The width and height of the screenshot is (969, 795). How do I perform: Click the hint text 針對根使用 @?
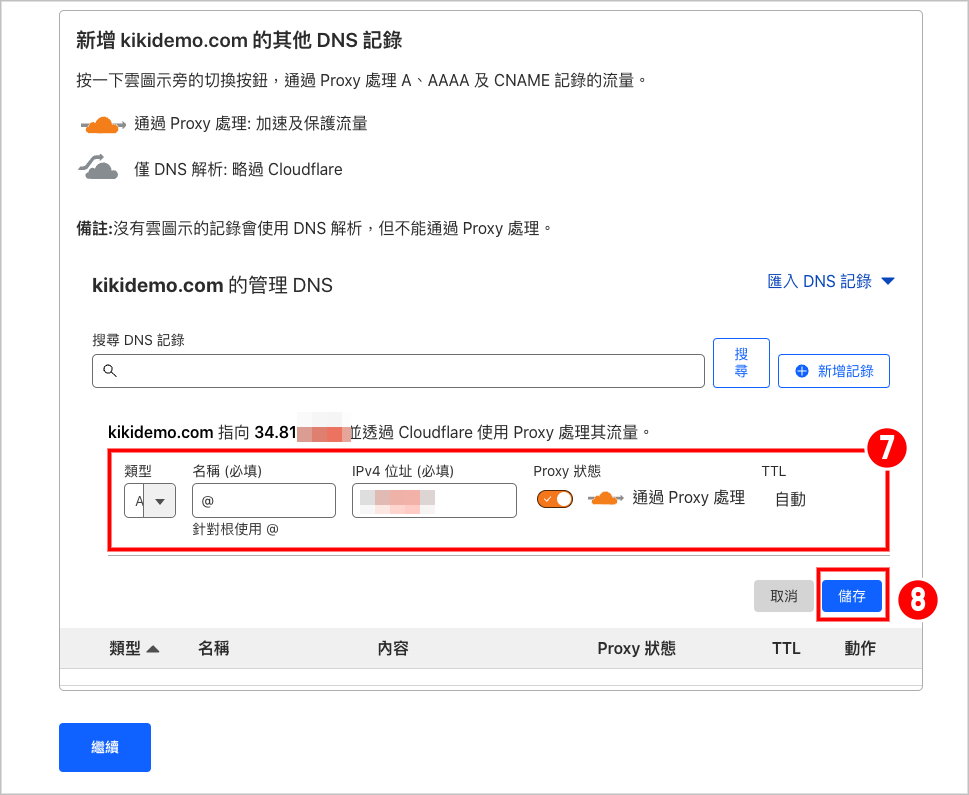pyautogui.click(x=235, y=529)
